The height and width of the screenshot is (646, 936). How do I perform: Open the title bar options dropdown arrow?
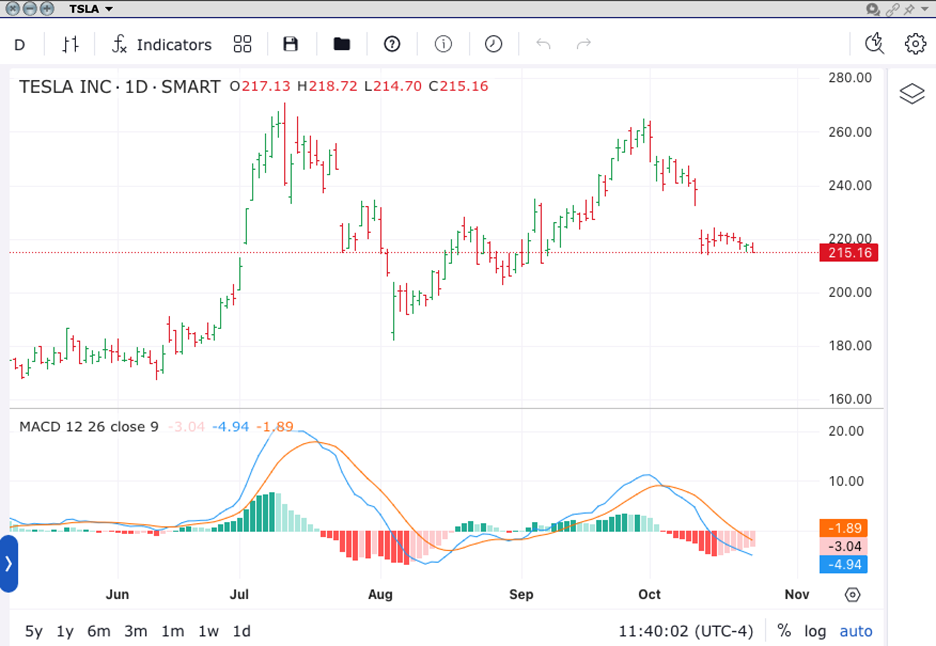coord(925,9)
